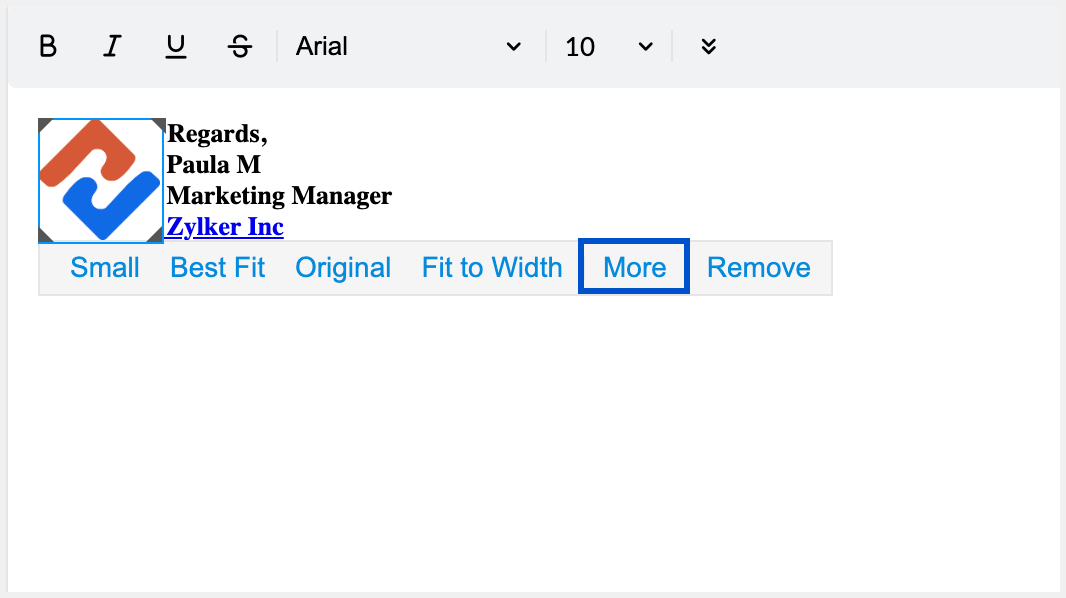Apply strikethrough formatting
The image size is (1066, 598).
[x=240, y=47]
